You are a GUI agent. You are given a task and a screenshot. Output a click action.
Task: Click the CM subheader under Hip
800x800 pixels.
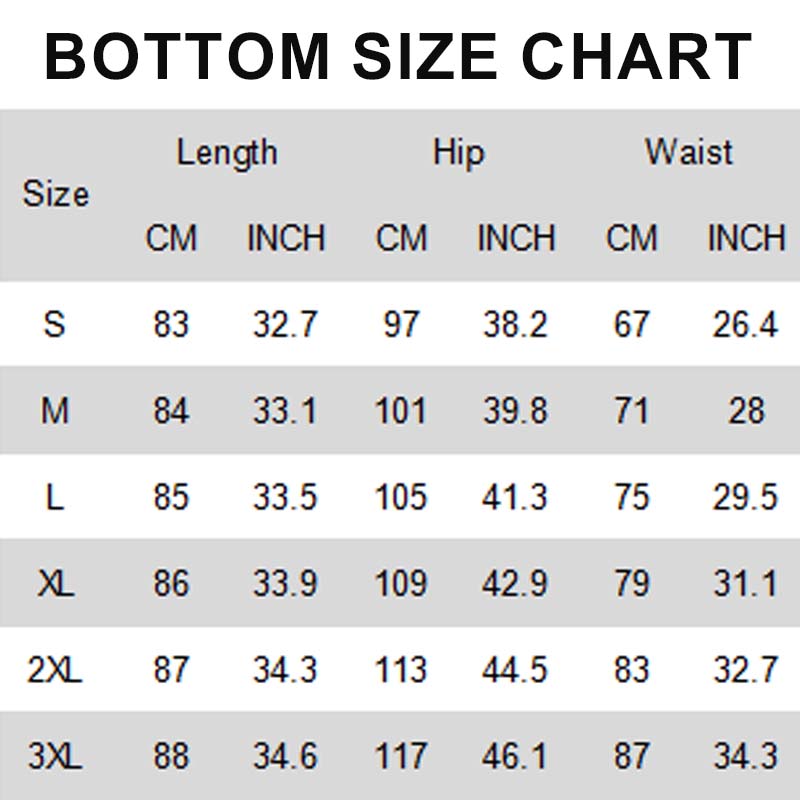pyautogui.click(x=401, y=239)
